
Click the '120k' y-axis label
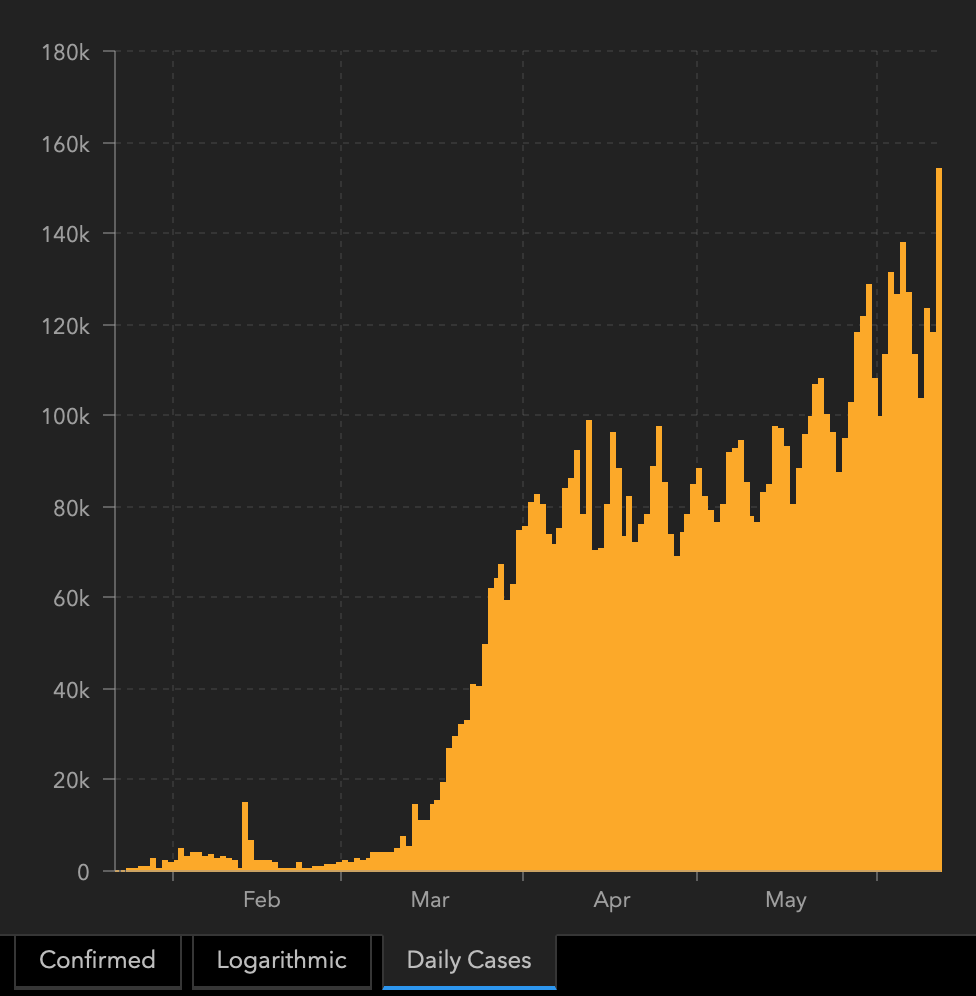[x=65, y=326]
